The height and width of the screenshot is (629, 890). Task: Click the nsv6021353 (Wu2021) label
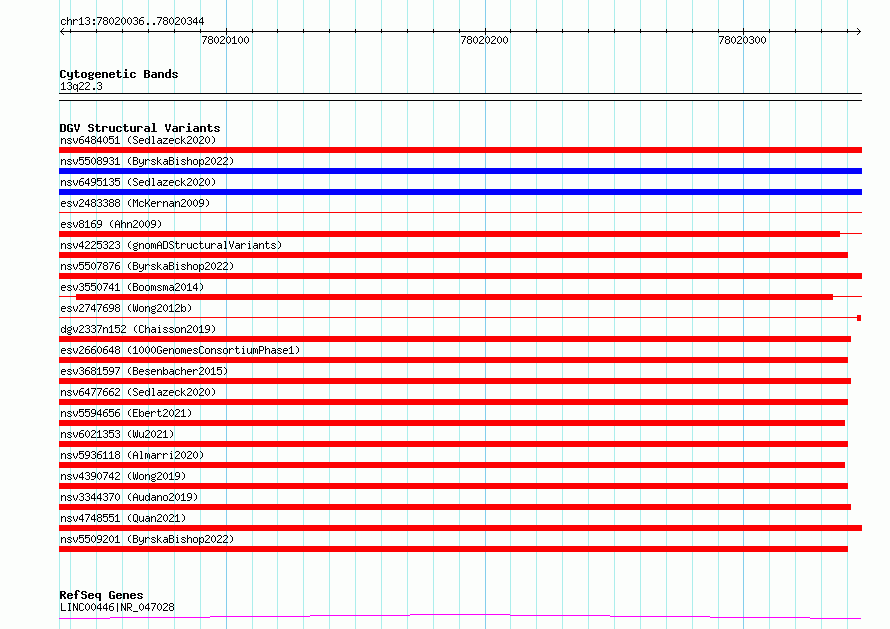(x=117, y=434)
